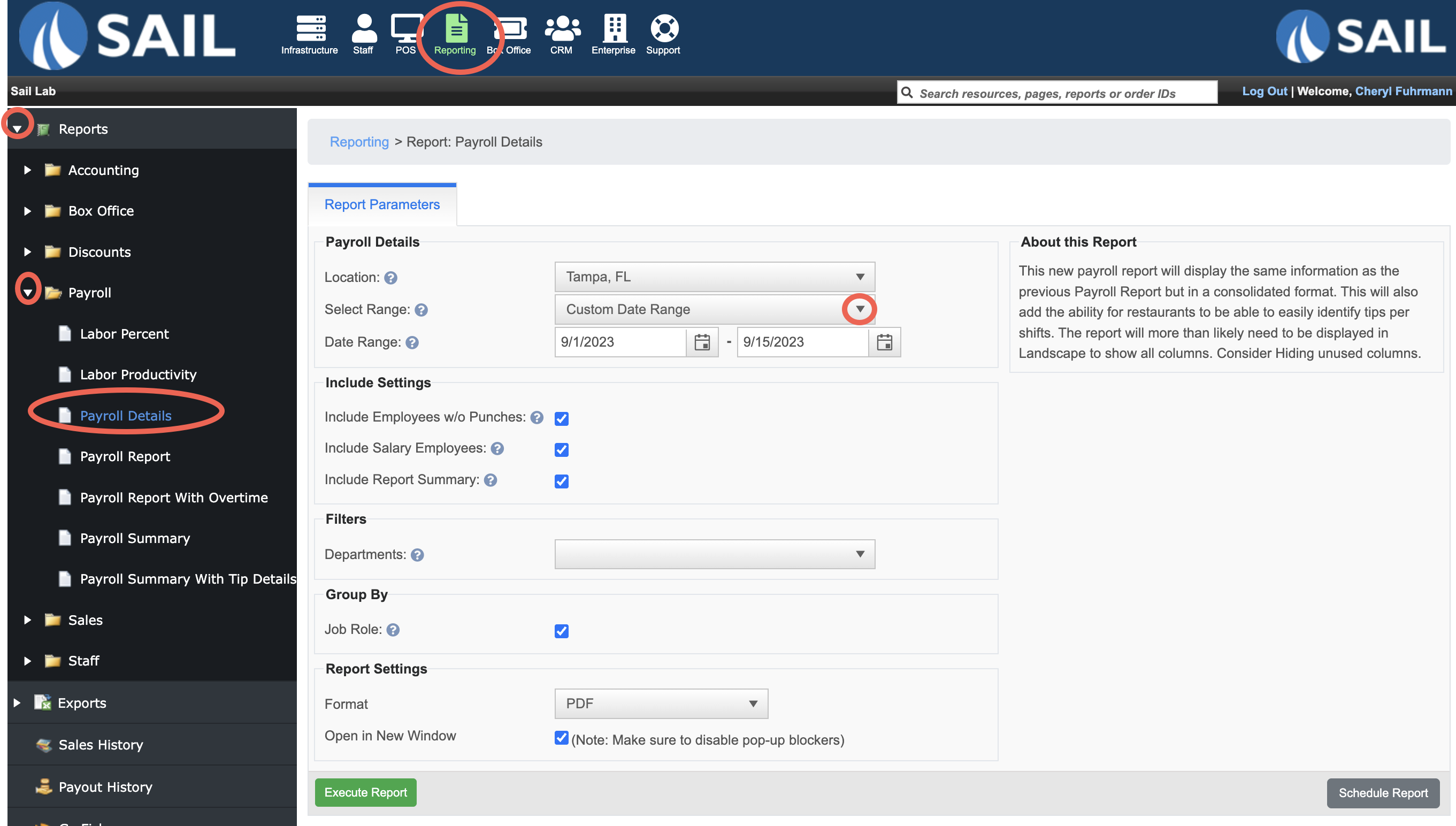
Task: Click help icon next to Departments
Action: [417, 555]
